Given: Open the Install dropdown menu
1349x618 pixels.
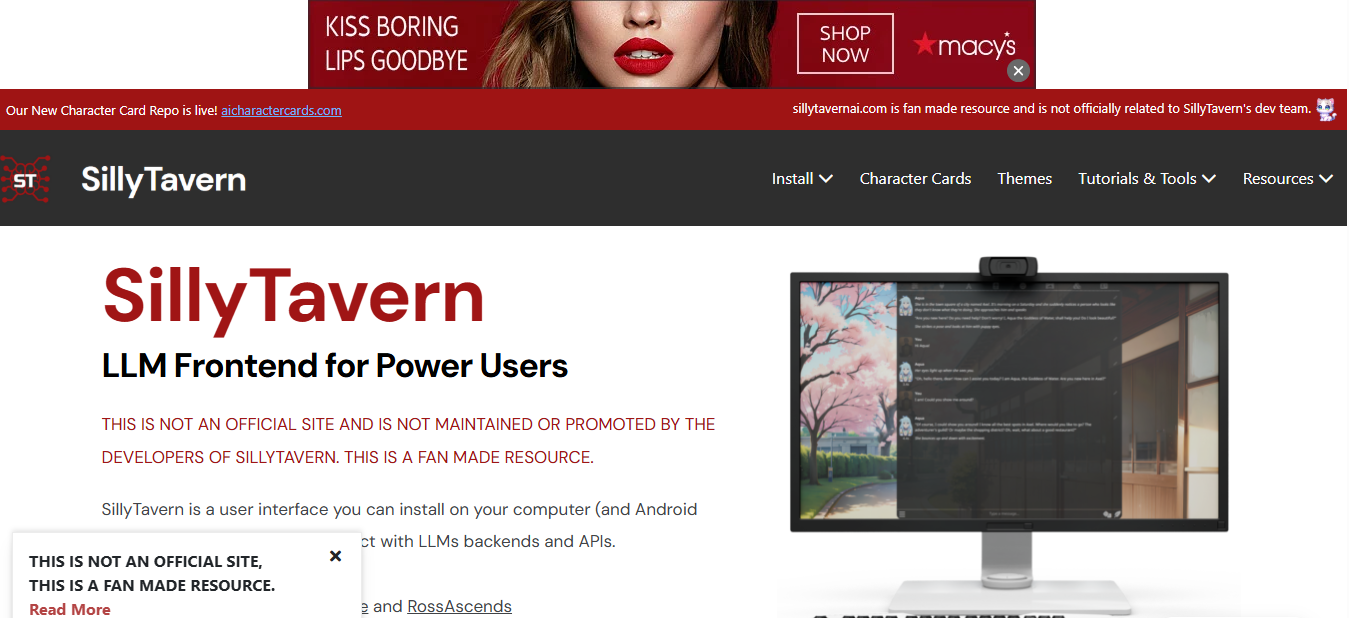Looking at the screenshot, I should 802,178.
